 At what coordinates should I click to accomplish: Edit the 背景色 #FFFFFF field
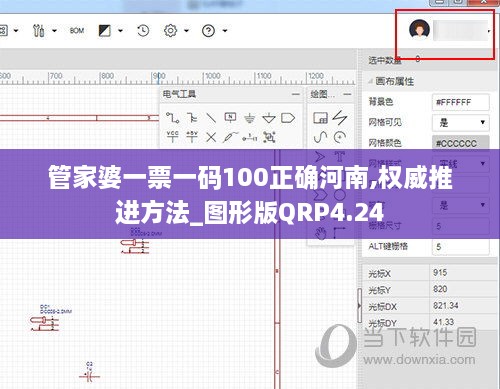click(x=461, y=102)
